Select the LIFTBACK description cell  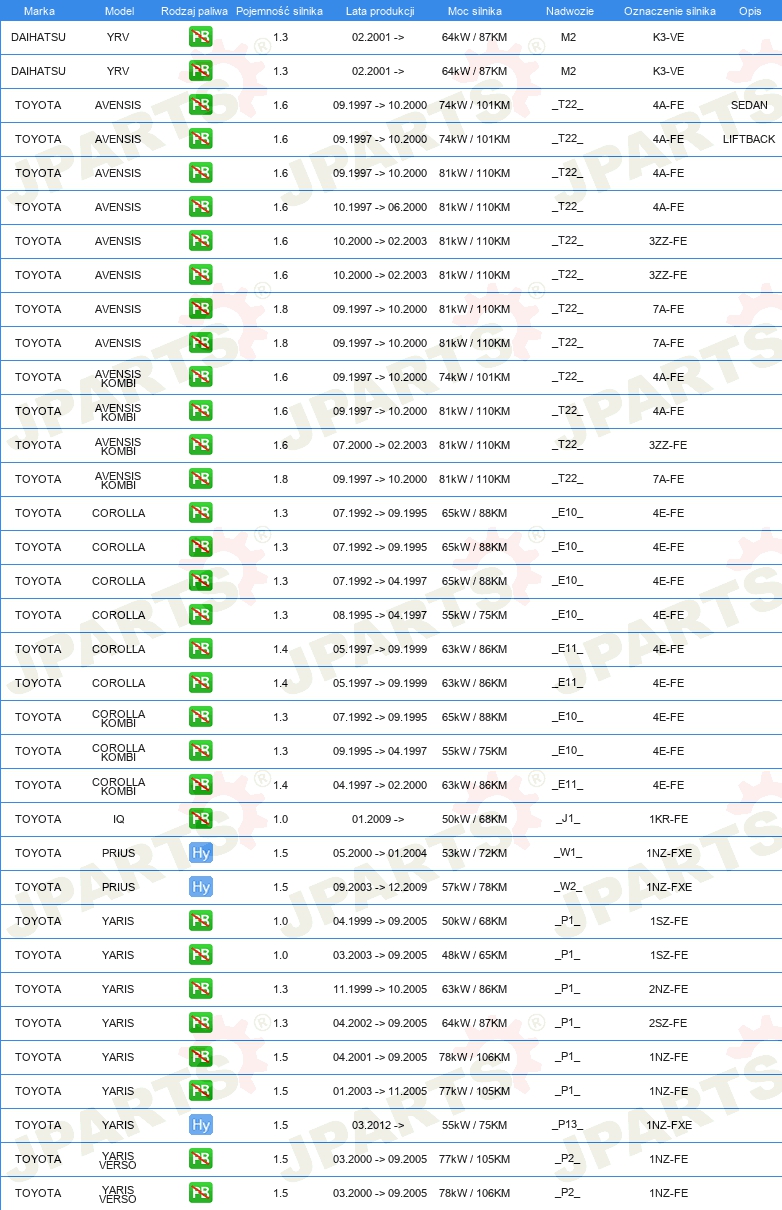pyautogui.click(x=749, y=139)
